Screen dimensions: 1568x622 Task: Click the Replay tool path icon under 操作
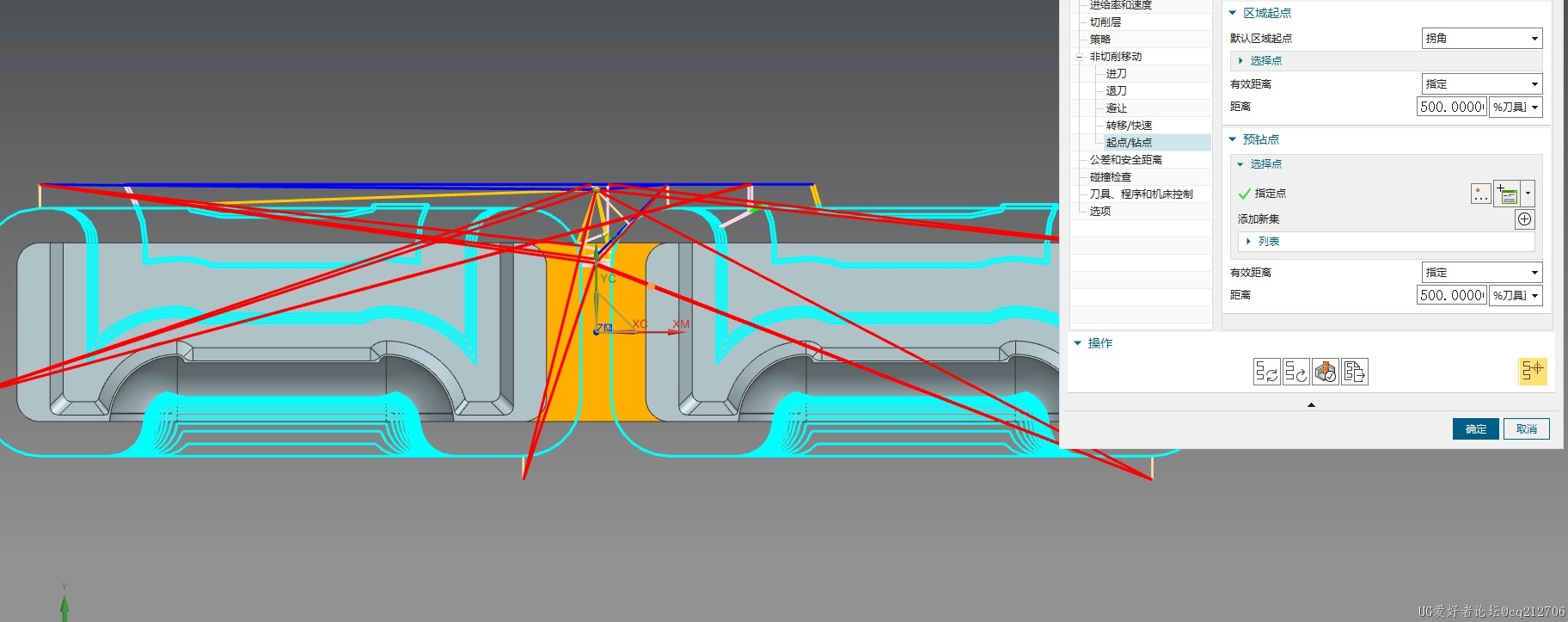coord(1295,372)
